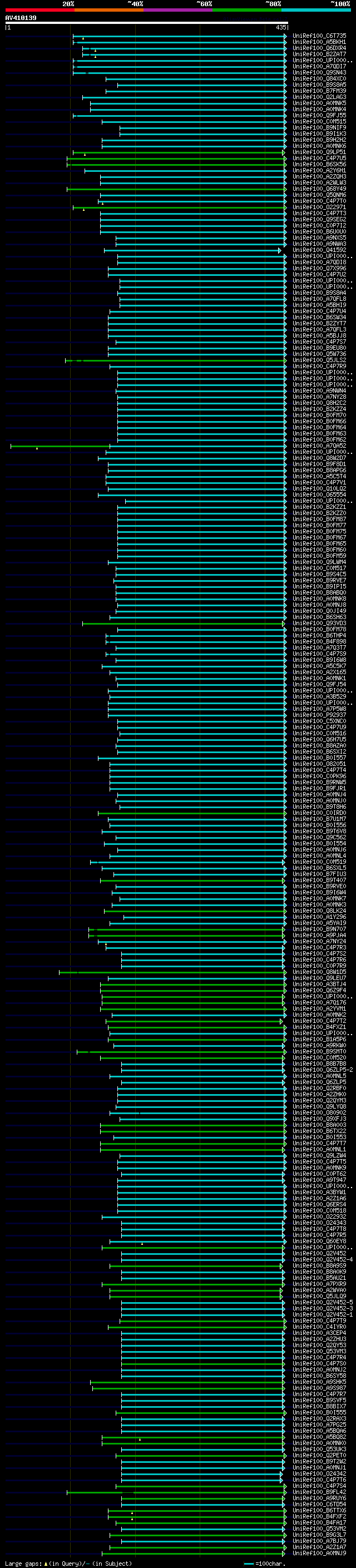This screenshot has width=356, height=1568.
Task: Click label UniRef100_A0MNJ9
Action: (319, 1553)
